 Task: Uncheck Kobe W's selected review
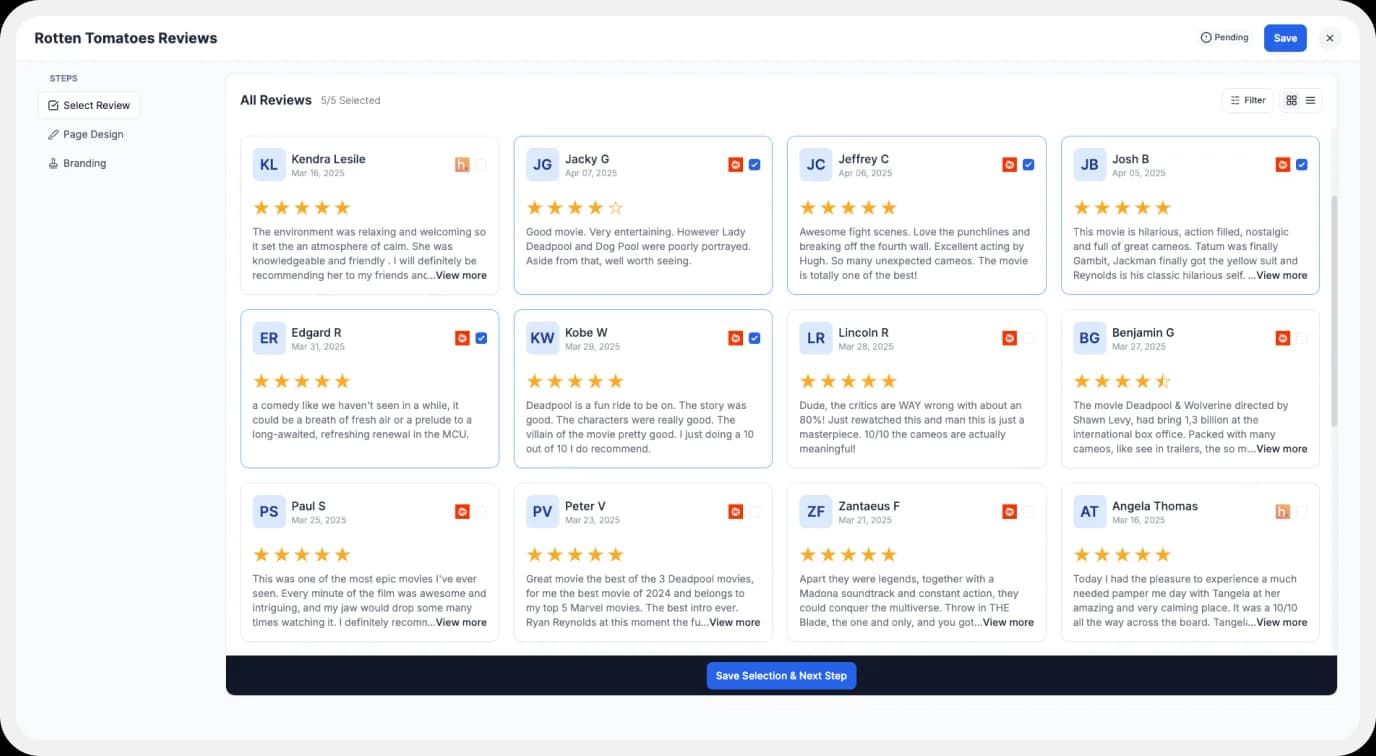[x=755, y=338]
